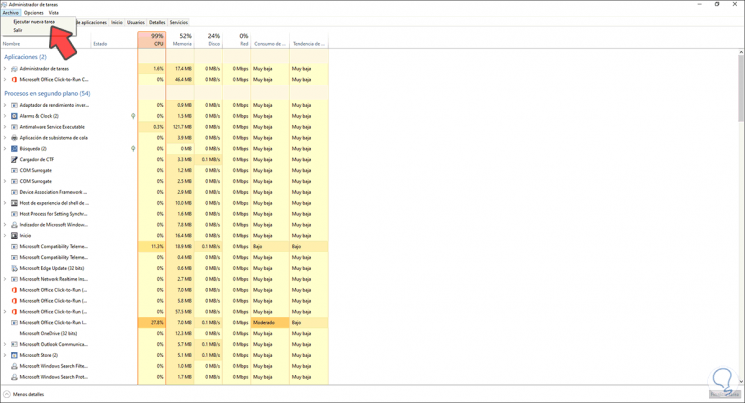This screenshot has height=403, width=745.
Task: Sort by the Tendencia de... column header
Action: (309, 40)
